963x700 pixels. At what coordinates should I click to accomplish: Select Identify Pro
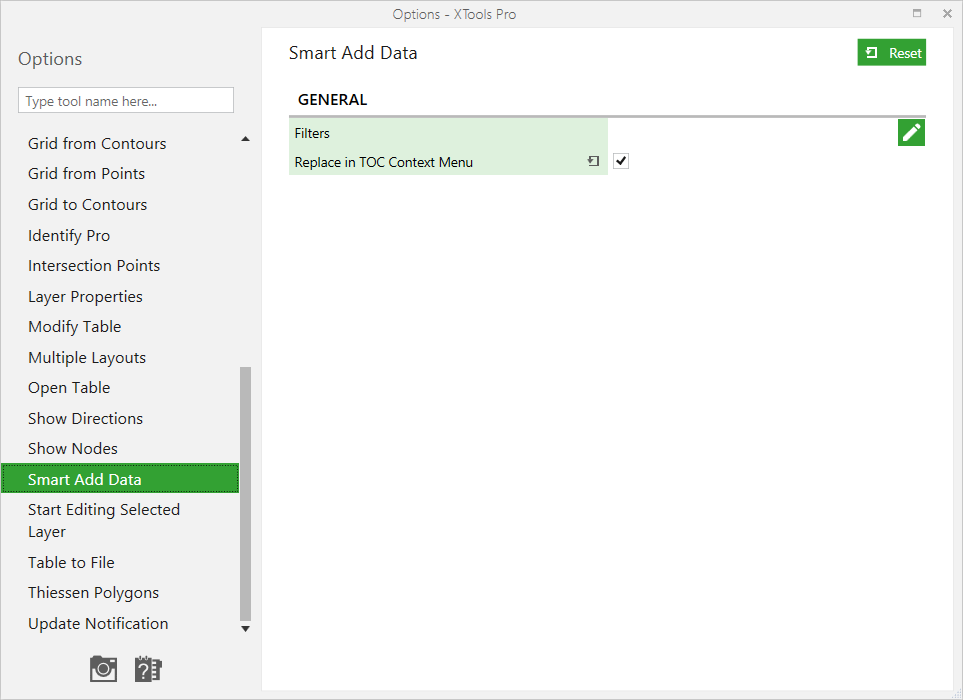tap(69, 236)
